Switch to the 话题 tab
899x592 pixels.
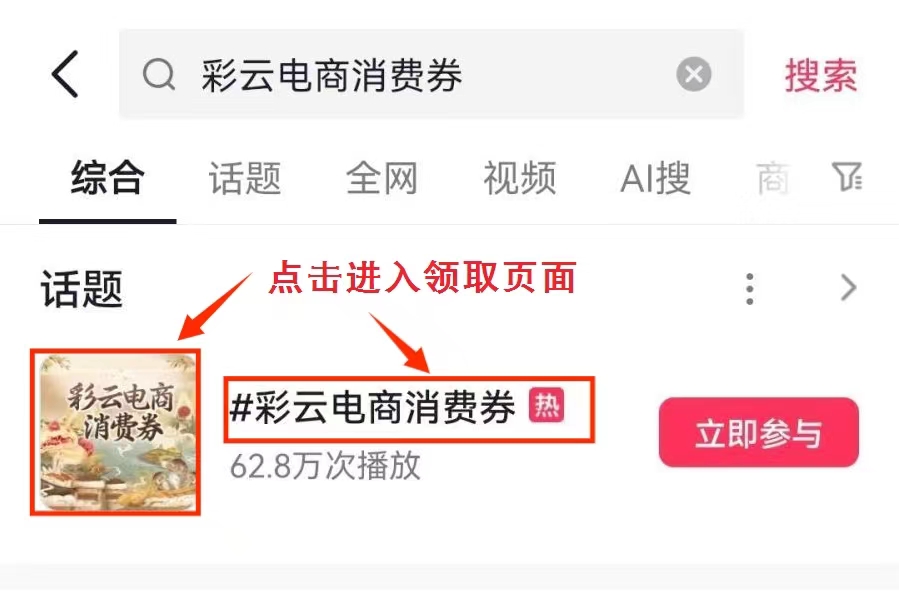point(245,178)
